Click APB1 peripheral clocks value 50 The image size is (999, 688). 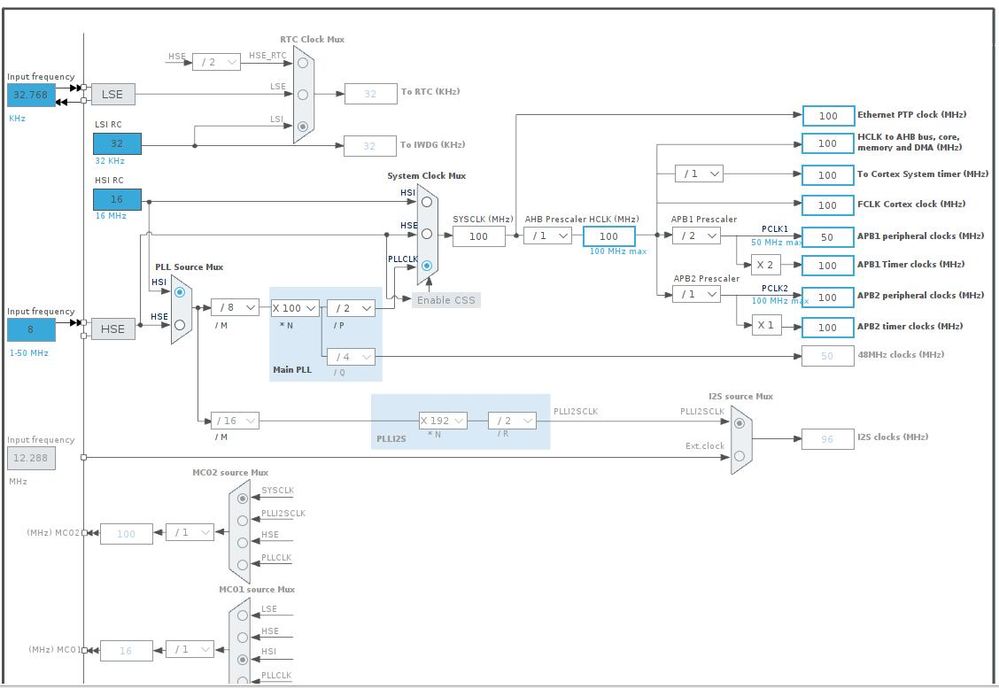click(828, 237)
